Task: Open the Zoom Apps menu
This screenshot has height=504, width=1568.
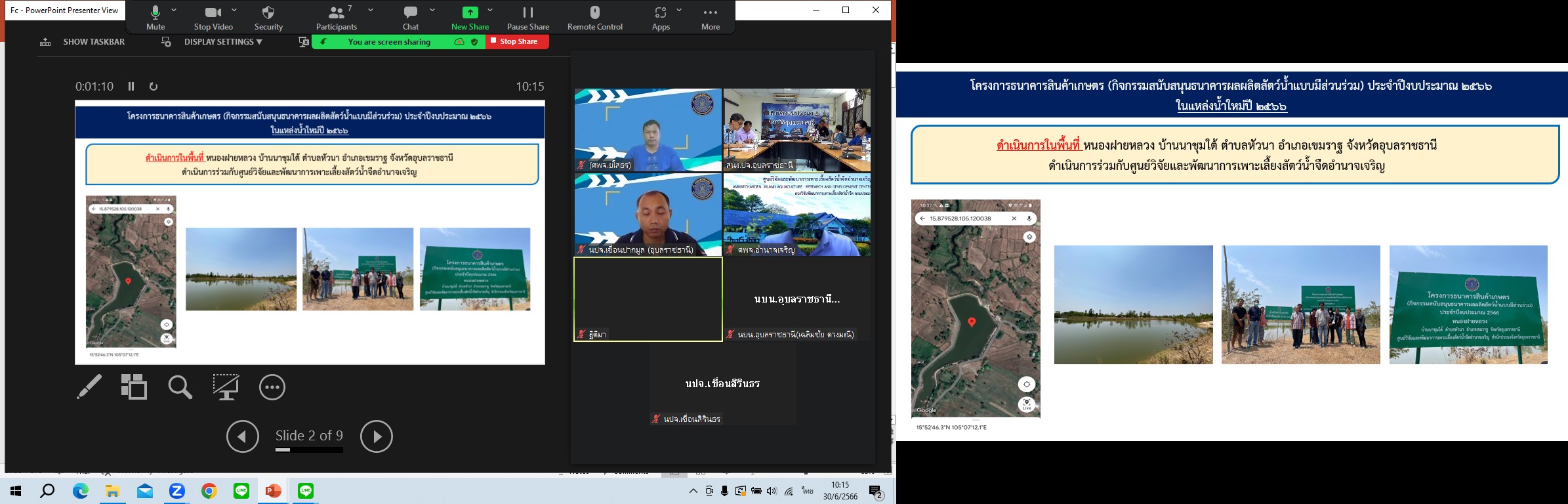Action: pos(660,18)
